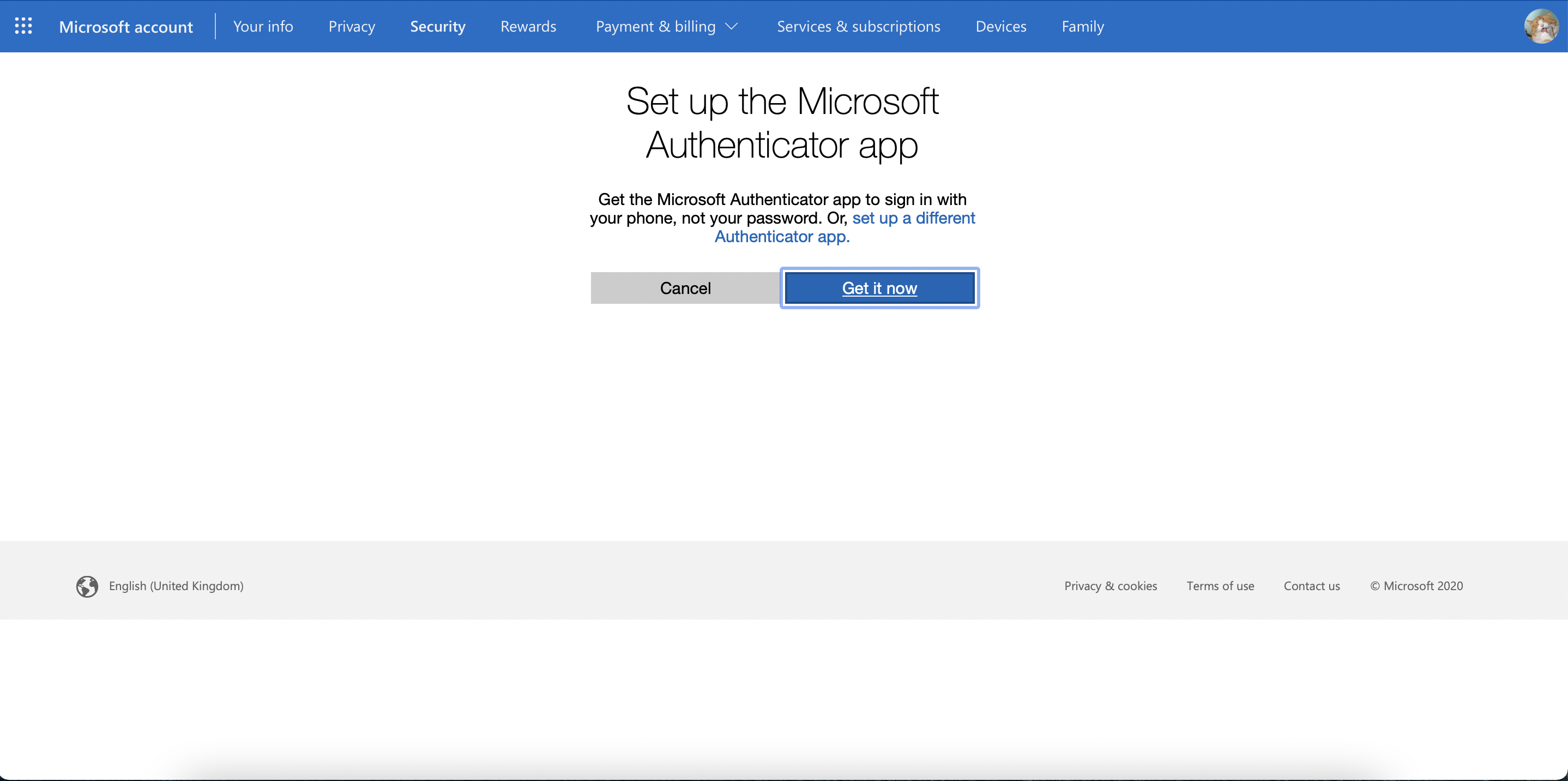
Task: Open the Rewards menu item
Action: tap(528, 26)
